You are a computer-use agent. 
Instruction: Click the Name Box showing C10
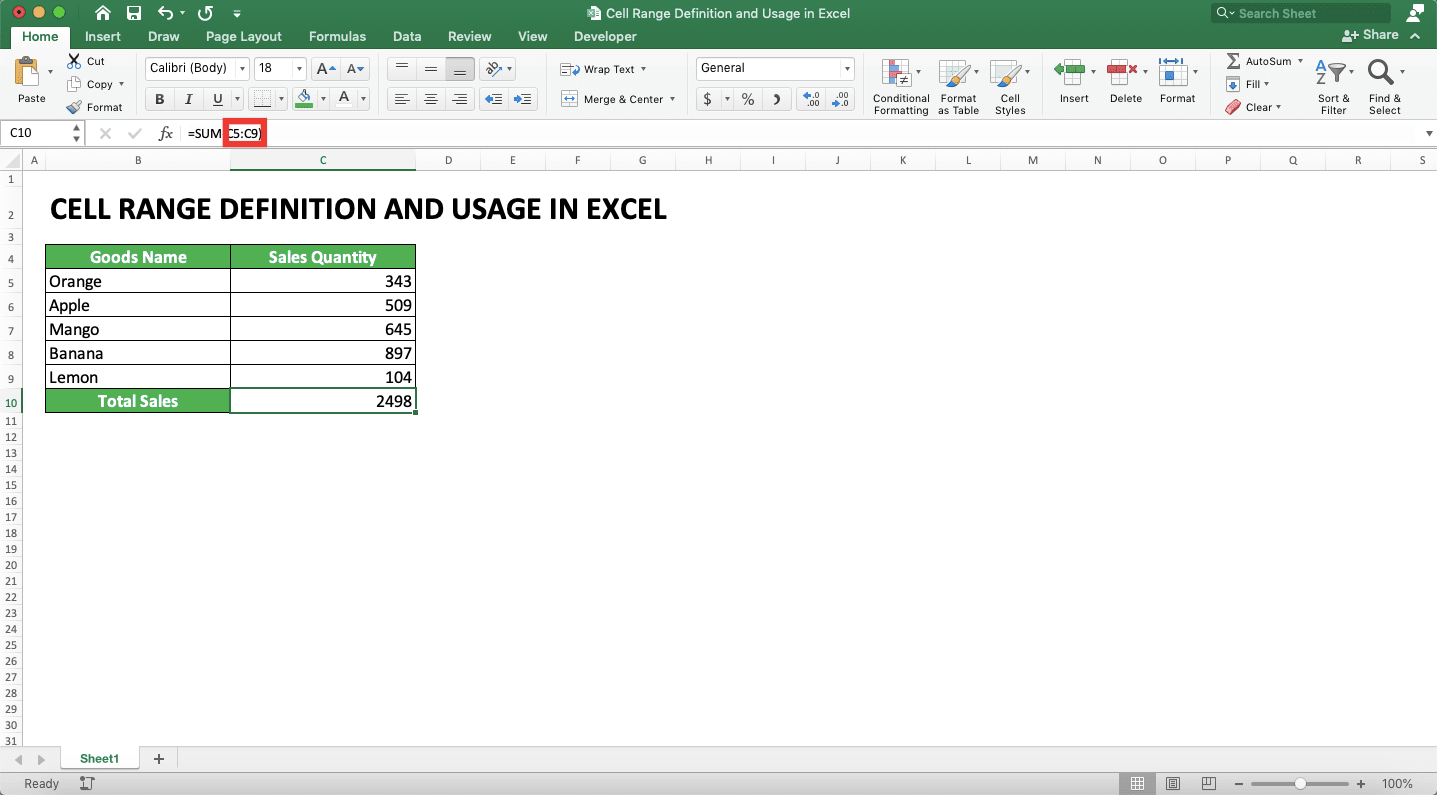43,133
